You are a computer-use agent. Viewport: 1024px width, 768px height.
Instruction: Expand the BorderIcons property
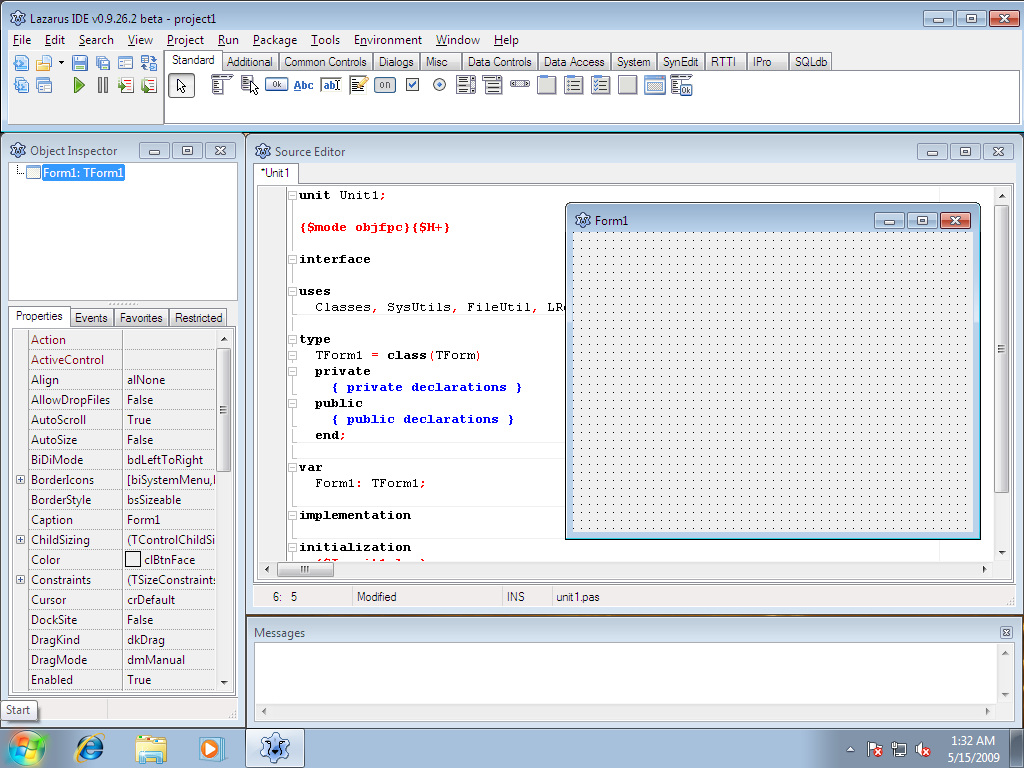click(20, 479)
